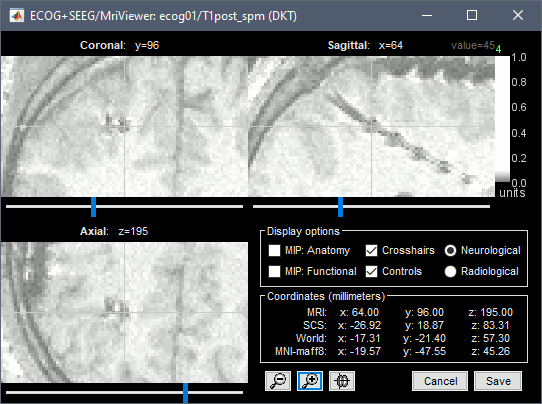Close the MriViewer window
Screen dimensions: 542x404
(518, 16)
